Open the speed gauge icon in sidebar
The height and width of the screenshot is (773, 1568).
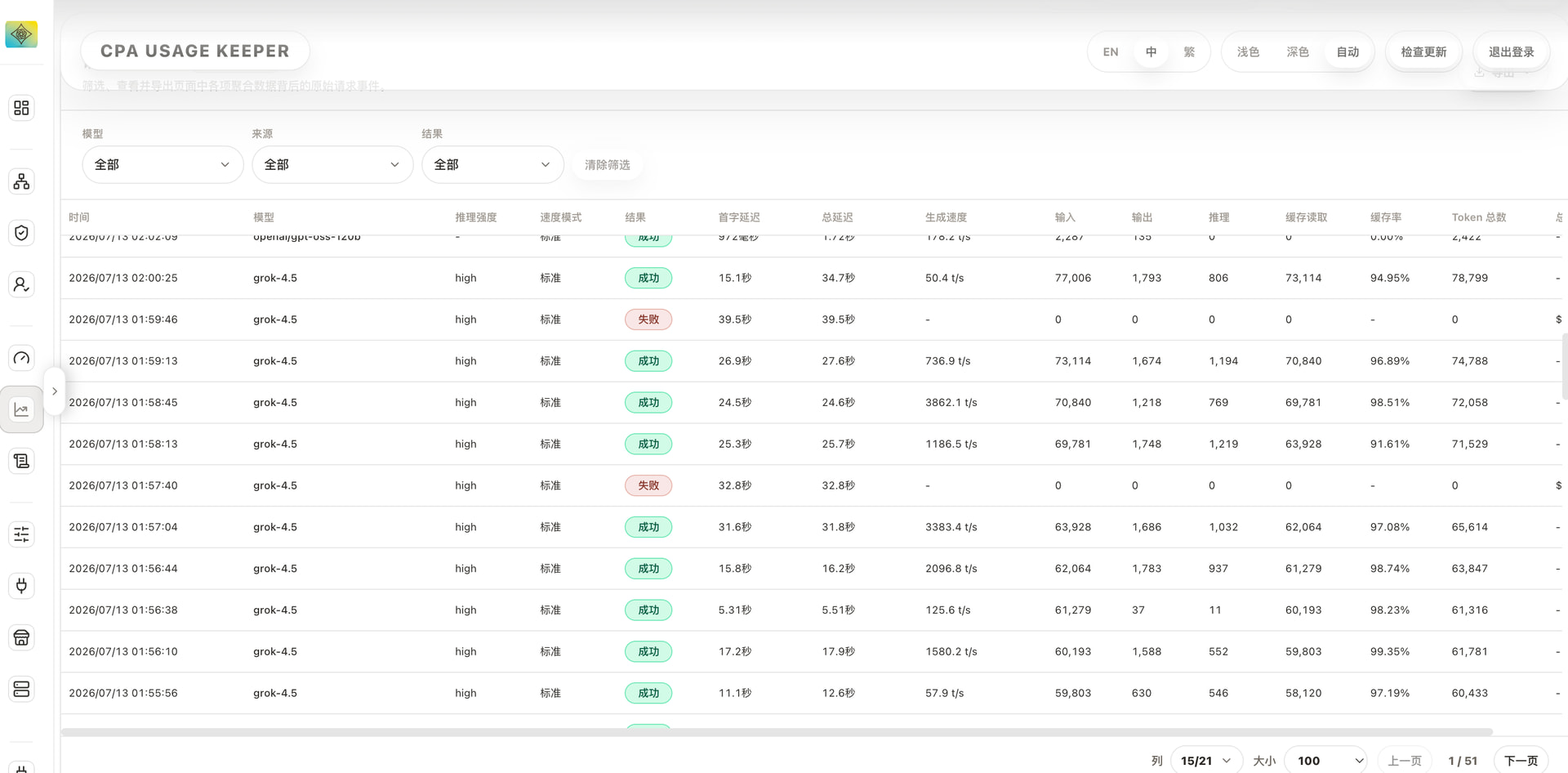point(21,358)
